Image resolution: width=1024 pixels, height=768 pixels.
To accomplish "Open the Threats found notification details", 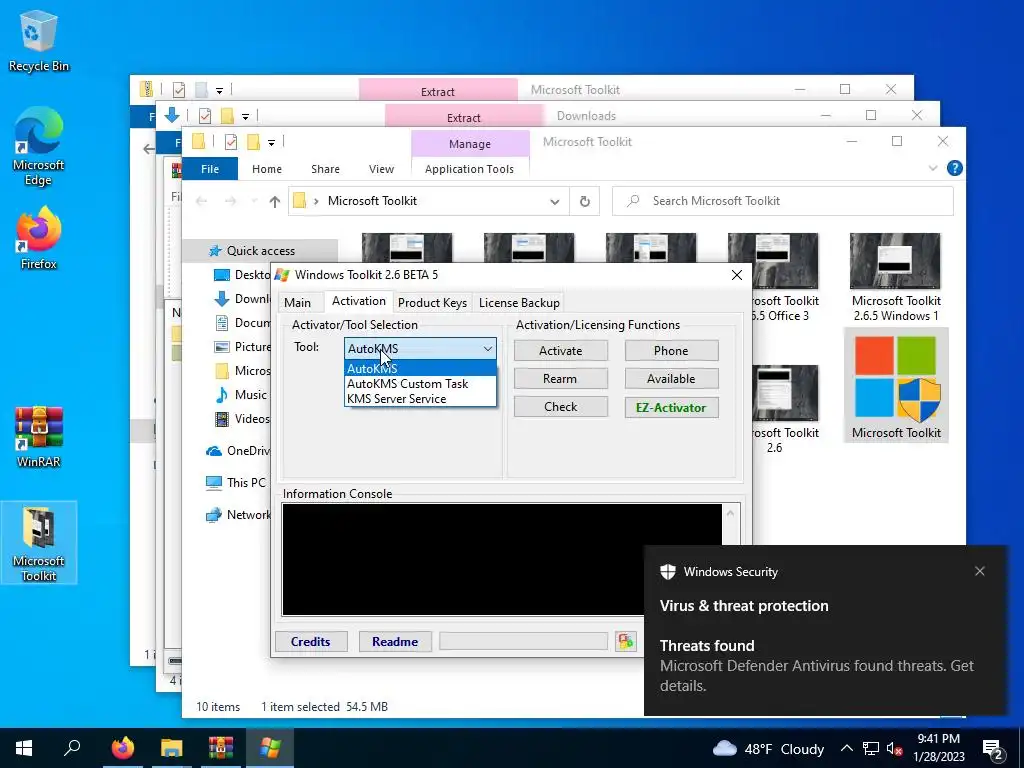I will tap(816, 665).
